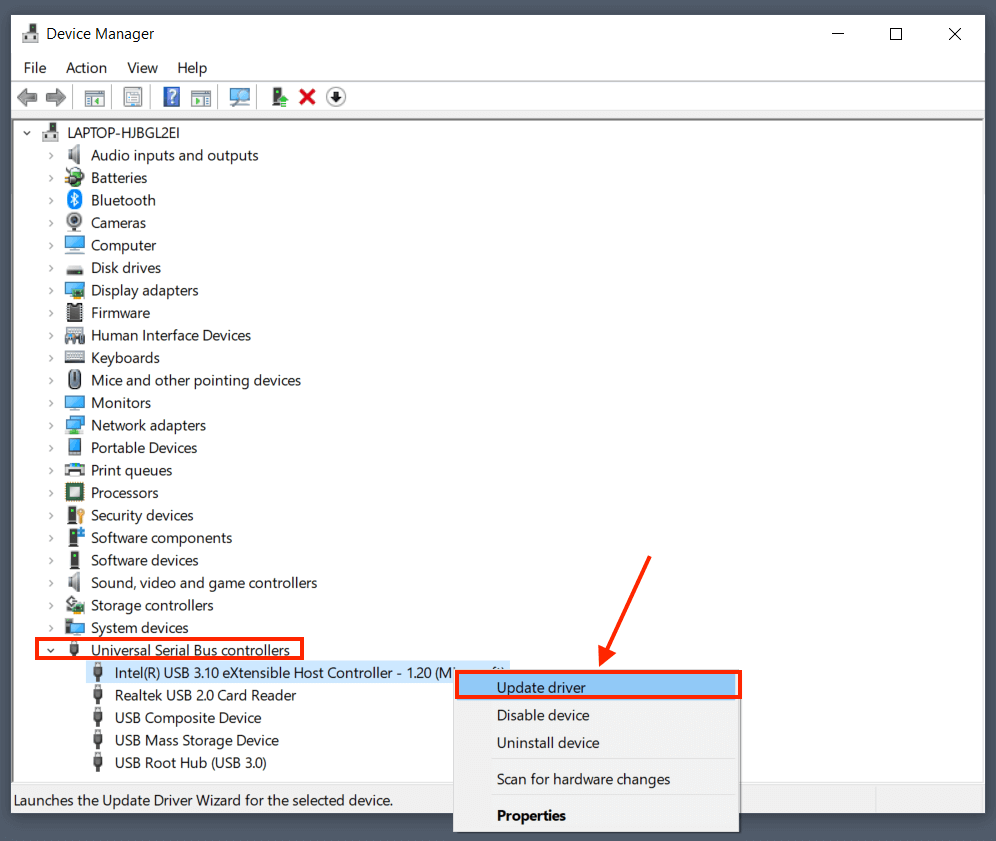Screen dimensions: 996x841
Task: Click the LAPTOP-HJBGL2EI computer name
Action: (x=123, y=133)
